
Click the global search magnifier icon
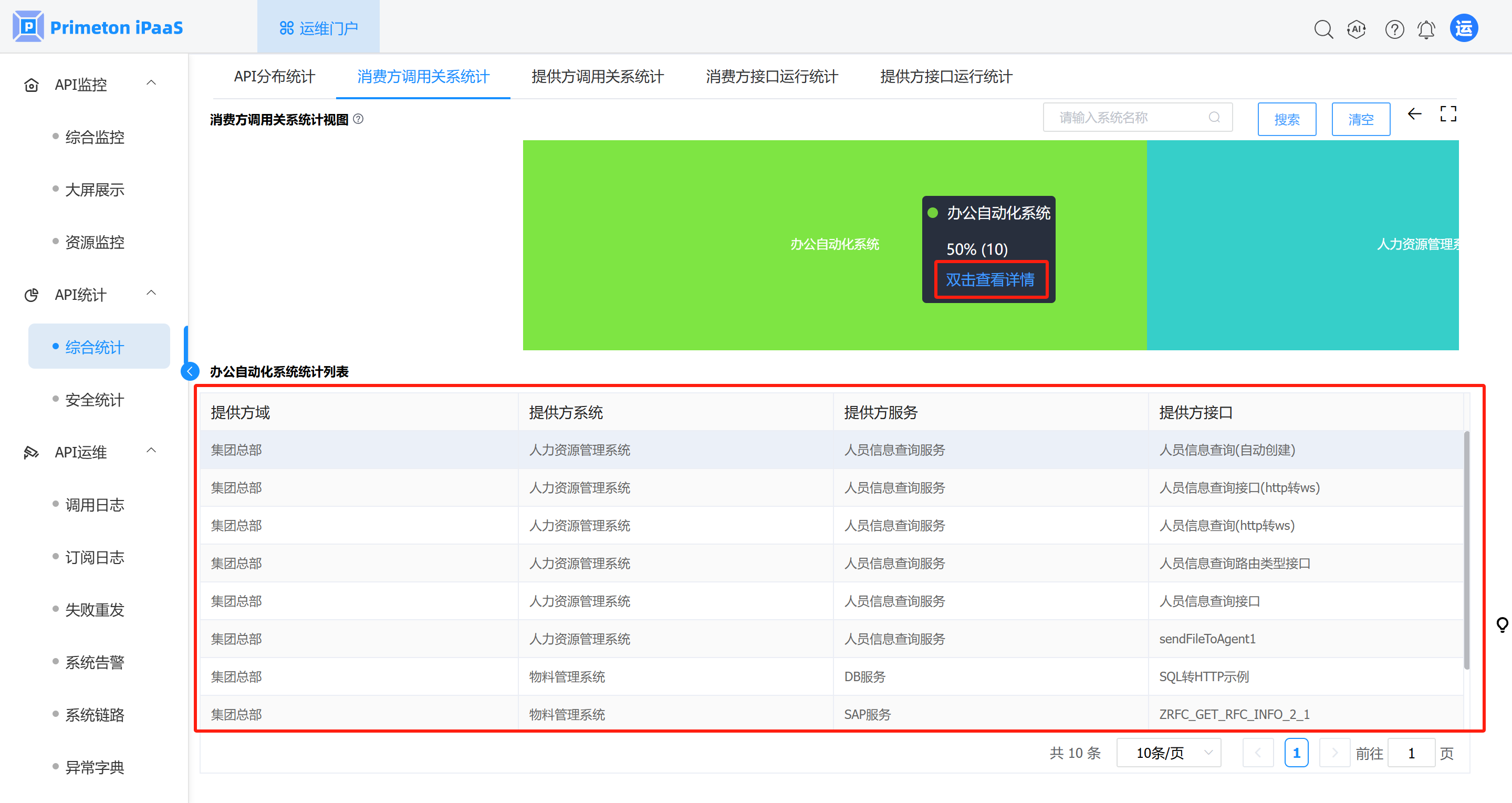1323,28
